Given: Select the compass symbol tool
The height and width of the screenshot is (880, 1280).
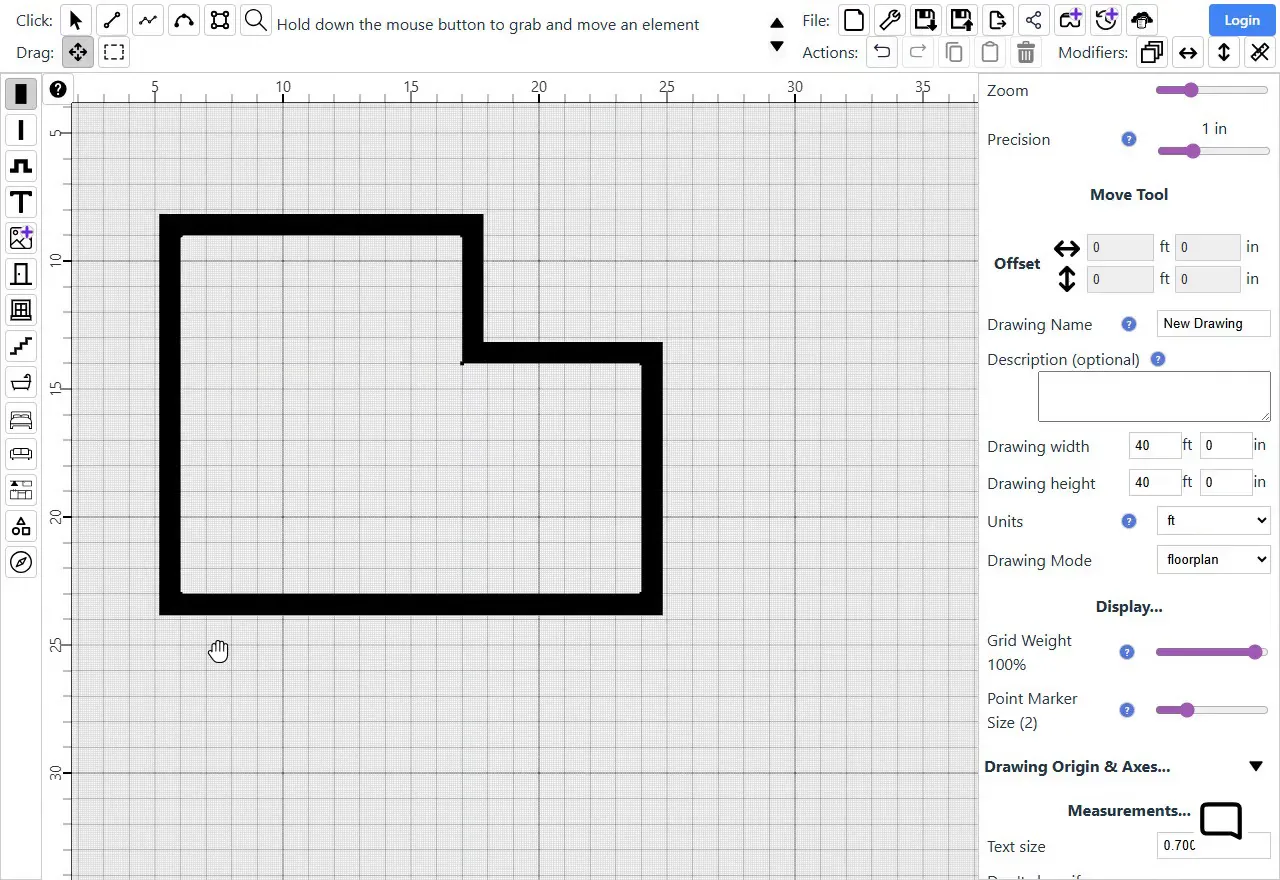Looking at the screenshot, I should pos(21,562).
